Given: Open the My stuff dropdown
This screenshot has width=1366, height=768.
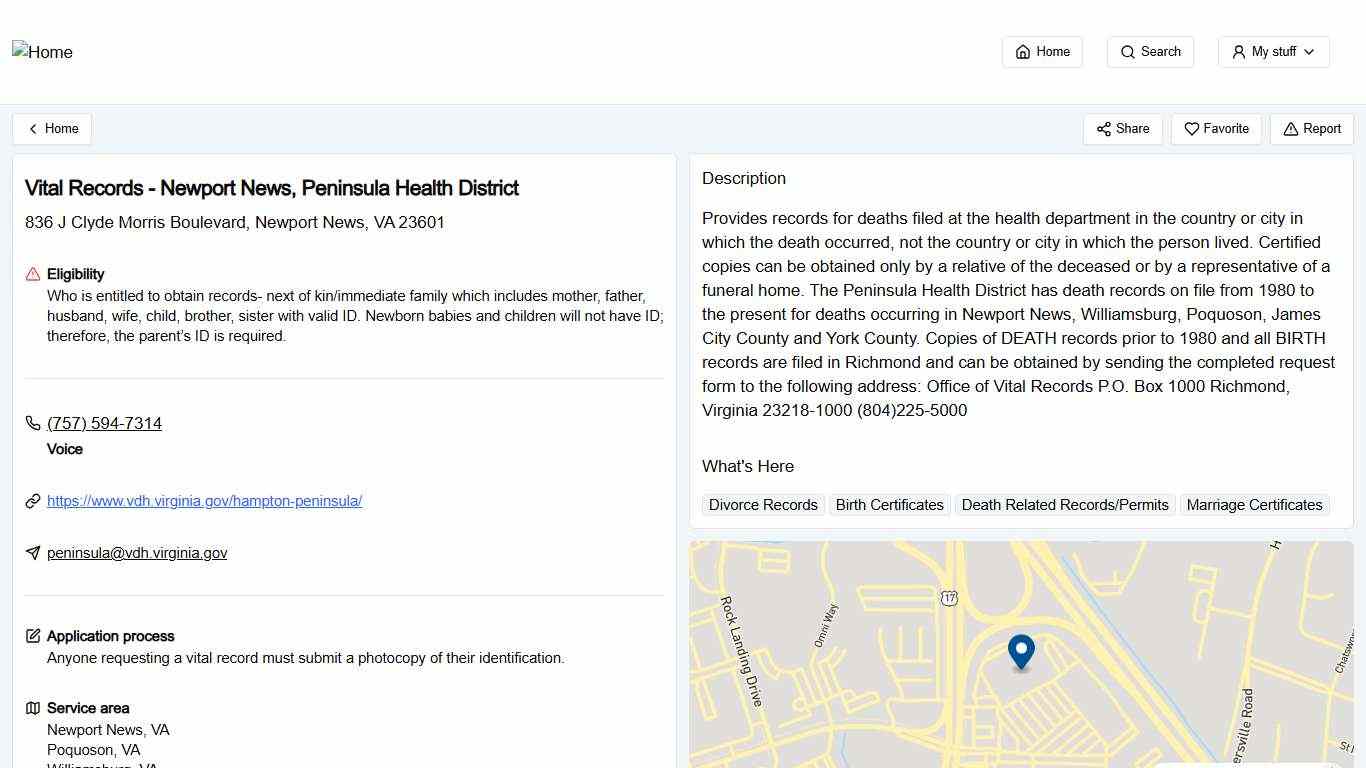Looking at the screenshot, I should (x=1273, y=51).
